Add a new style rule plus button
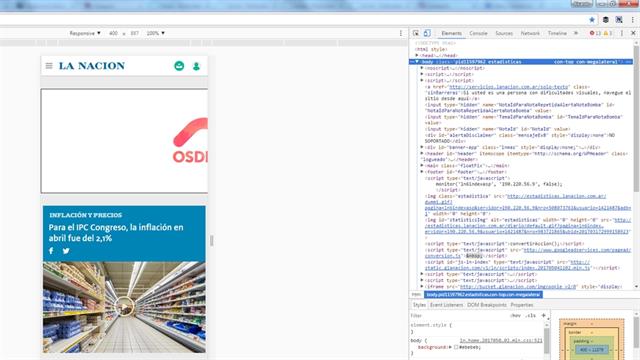 tap(543, 315)
